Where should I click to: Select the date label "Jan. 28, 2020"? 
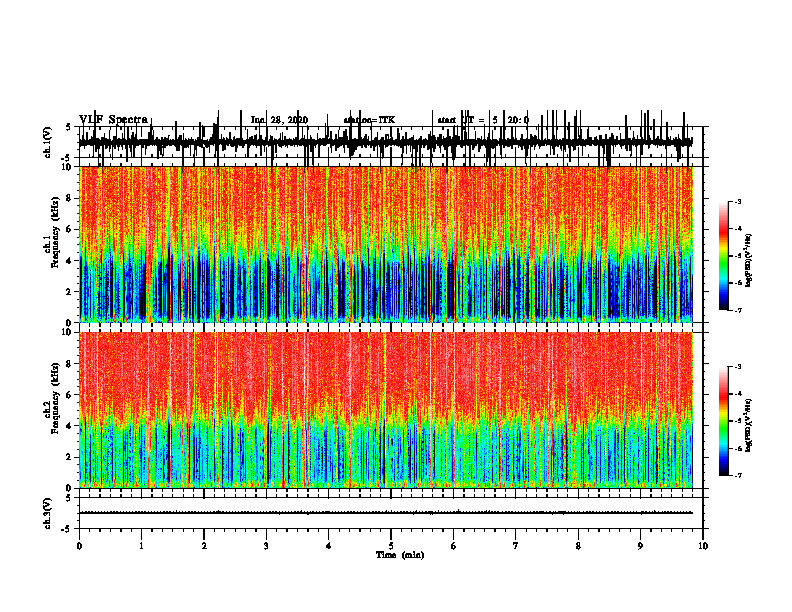279,120
